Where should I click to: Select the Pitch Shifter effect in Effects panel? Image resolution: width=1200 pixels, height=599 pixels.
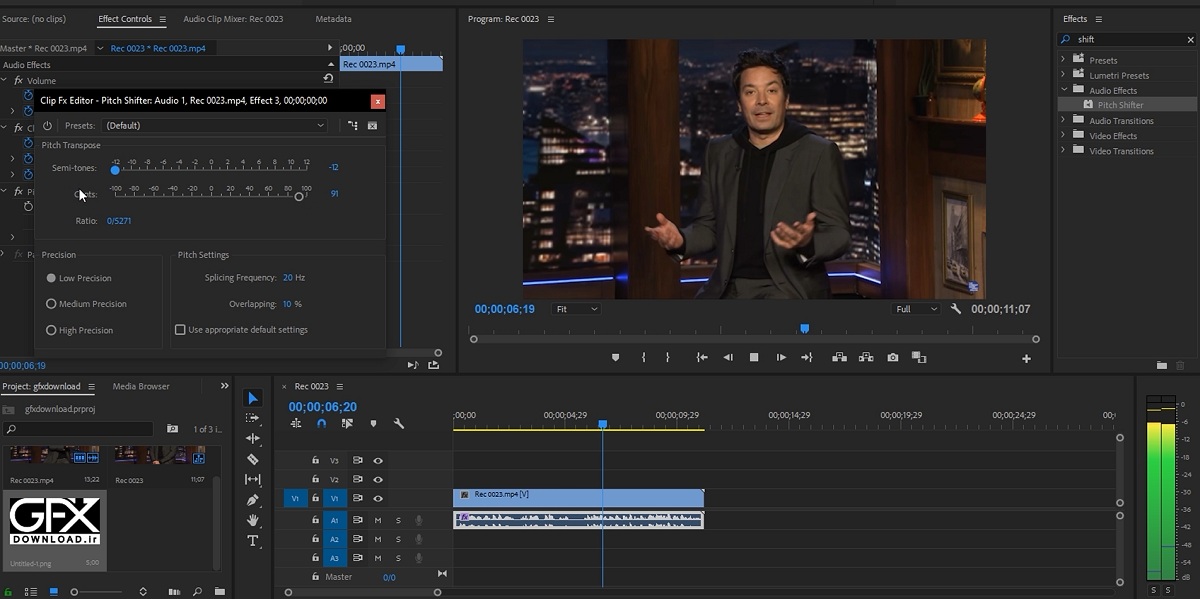1119,105
